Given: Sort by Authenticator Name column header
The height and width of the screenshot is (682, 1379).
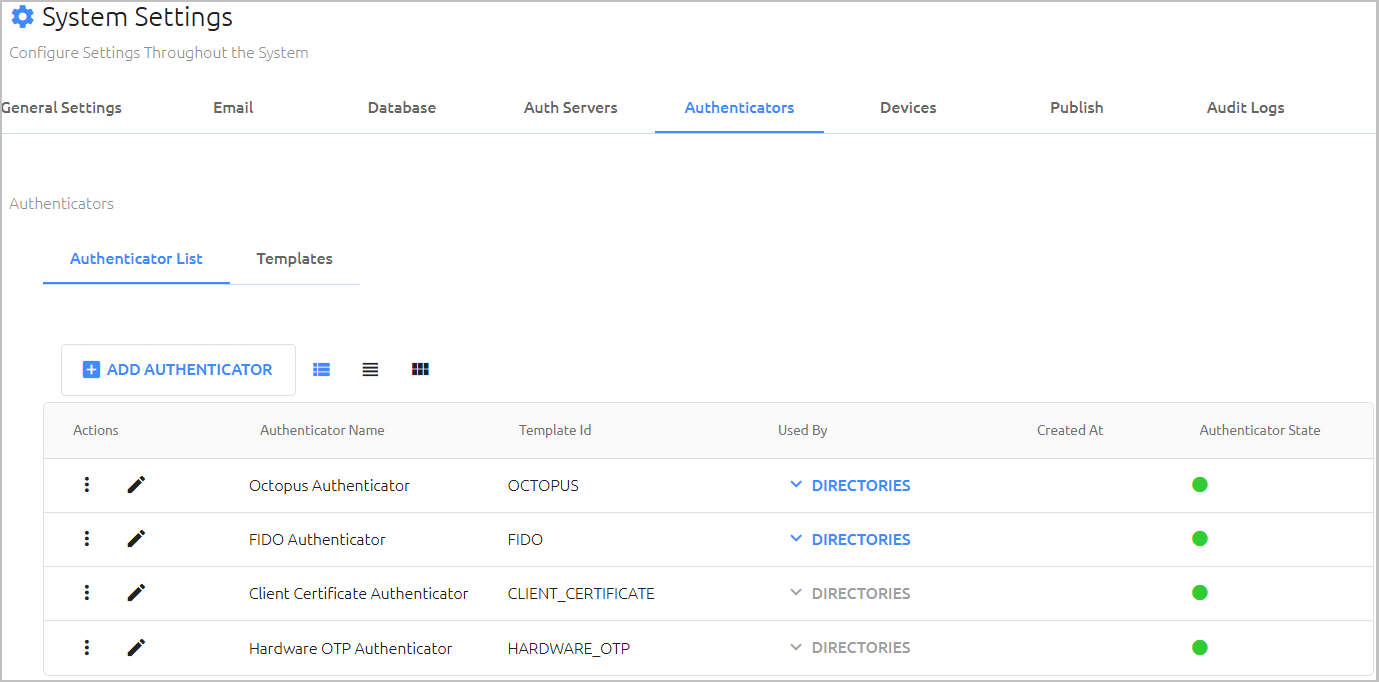Looking at the screenshot, I should pos(322,430).
